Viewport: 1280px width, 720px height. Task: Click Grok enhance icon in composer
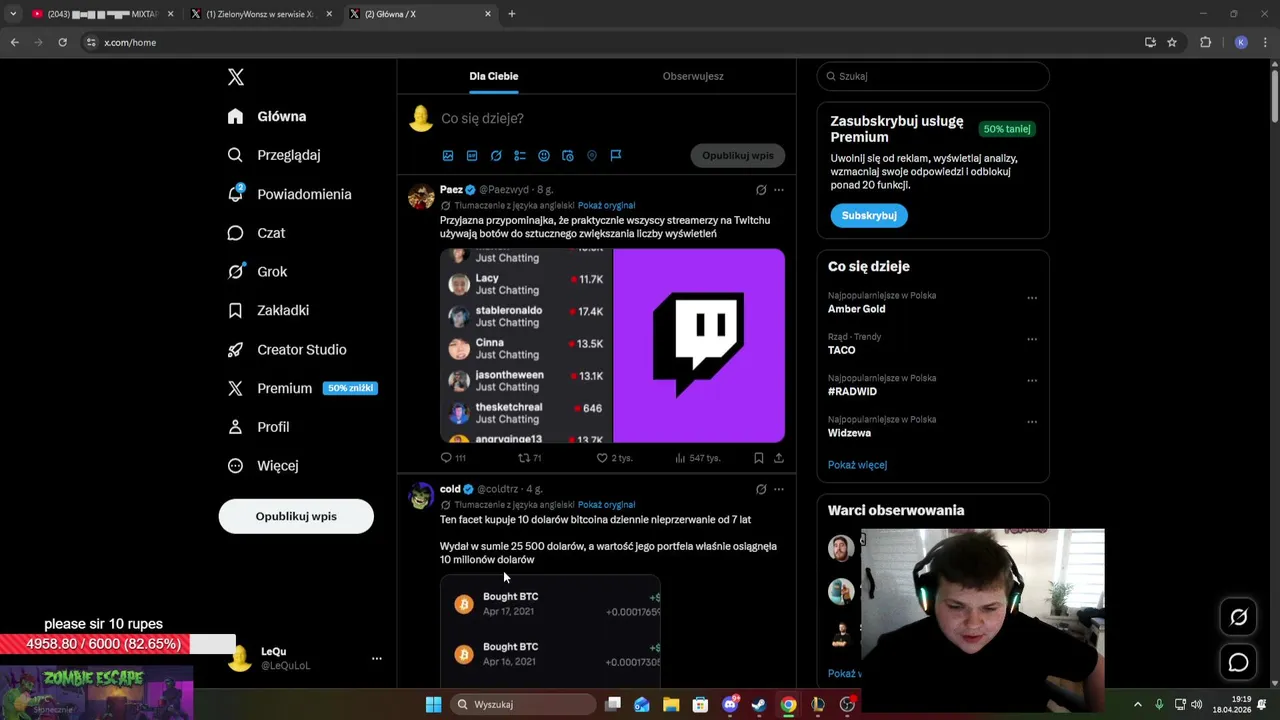pyautogui.click(x=496, y=156)
